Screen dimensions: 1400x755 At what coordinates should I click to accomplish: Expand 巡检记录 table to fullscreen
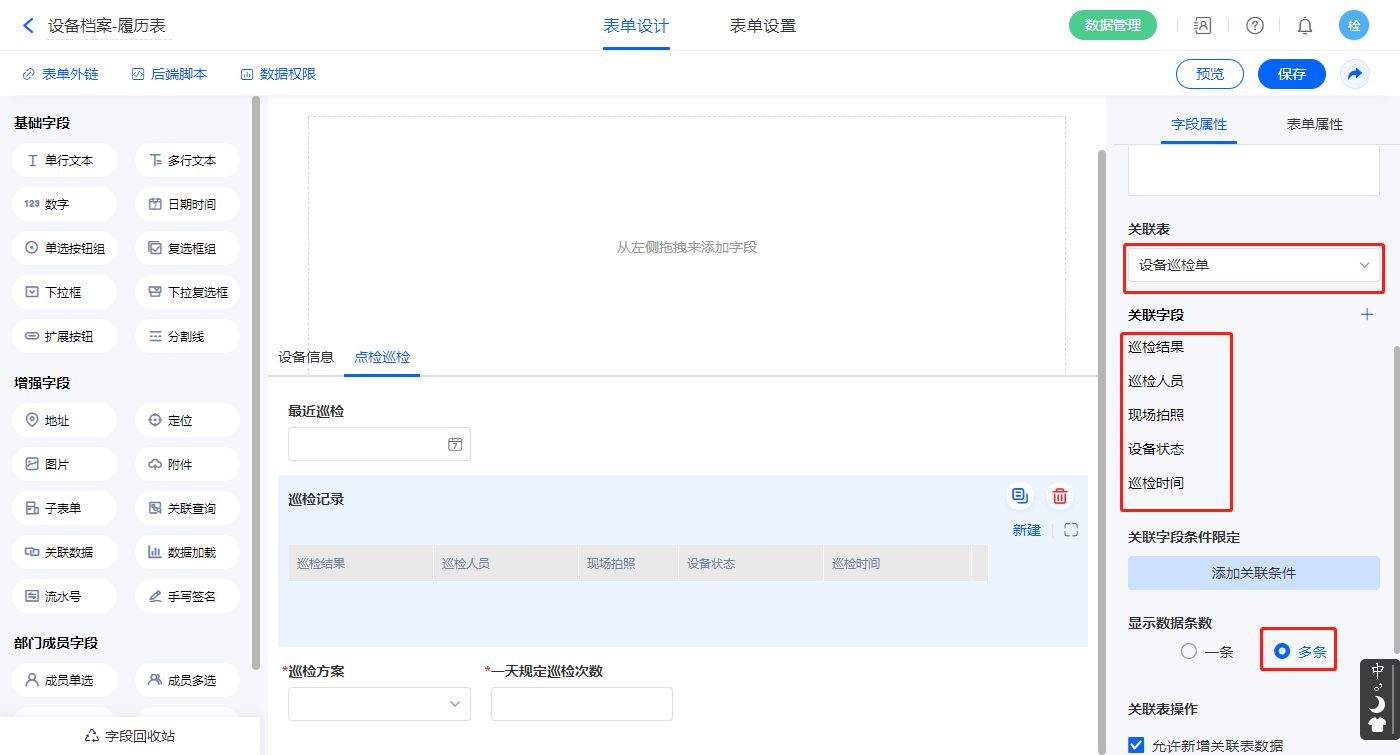tap(1071, 531)
